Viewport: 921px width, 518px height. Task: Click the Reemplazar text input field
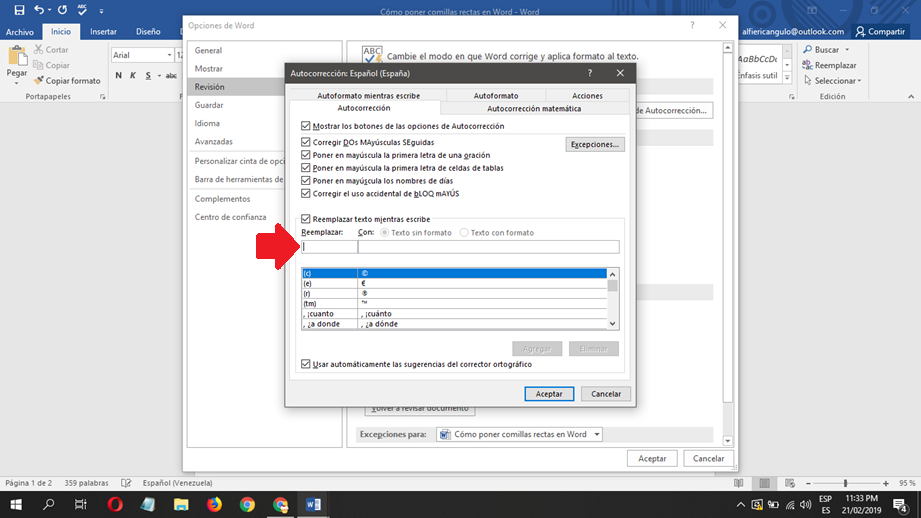click(330, 247)
